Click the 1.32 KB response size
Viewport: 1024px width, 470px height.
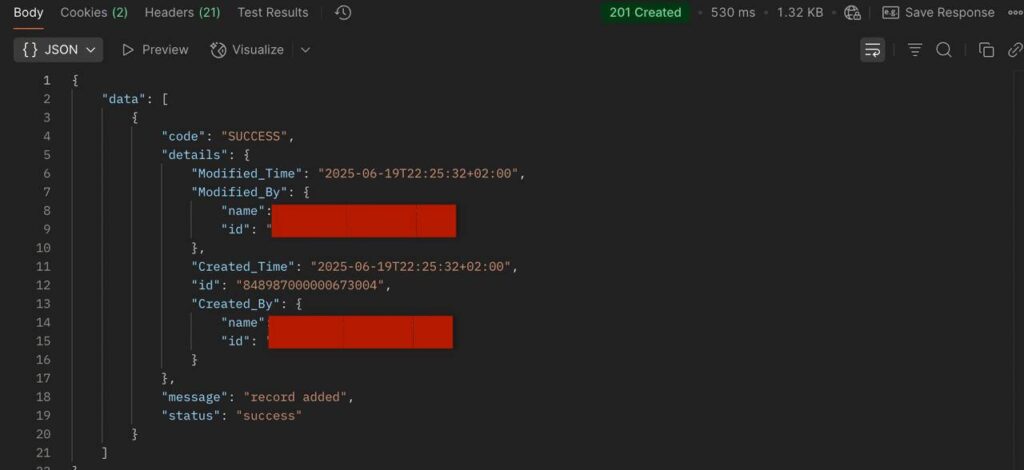(x=800, y=12)
